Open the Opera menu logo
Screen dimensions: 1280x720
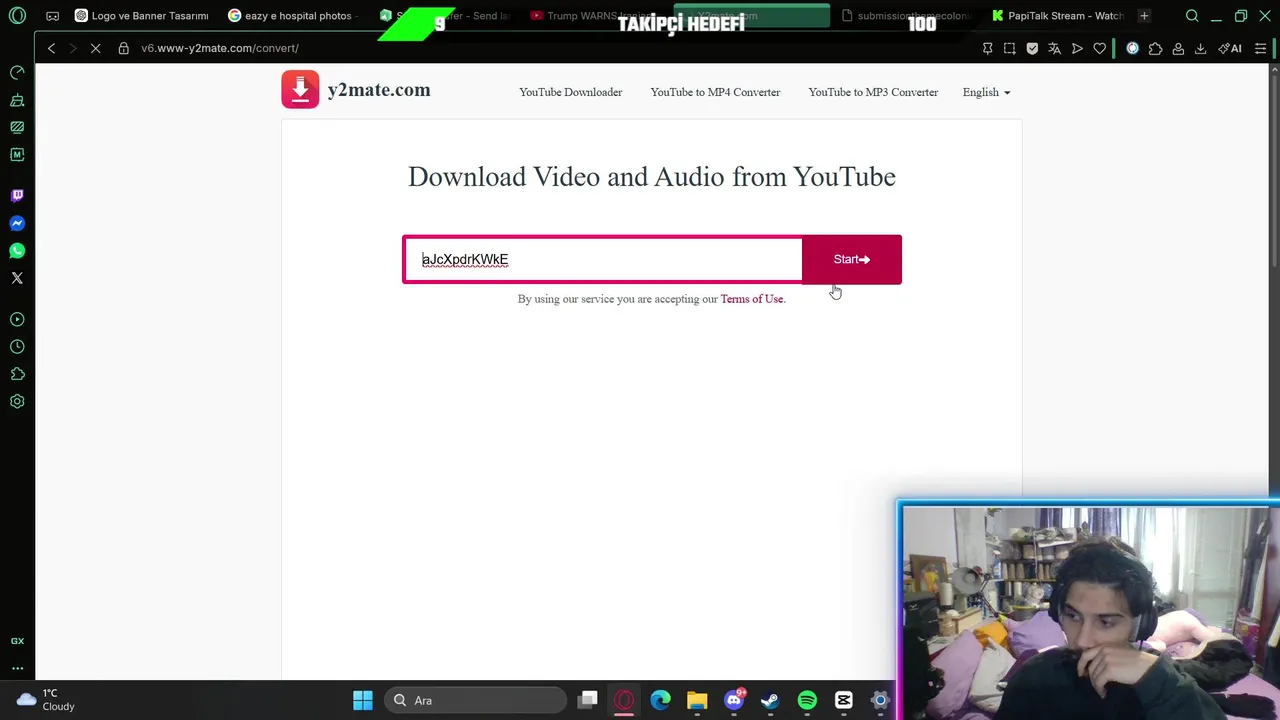pyautogui.click(x=17, y=16)
